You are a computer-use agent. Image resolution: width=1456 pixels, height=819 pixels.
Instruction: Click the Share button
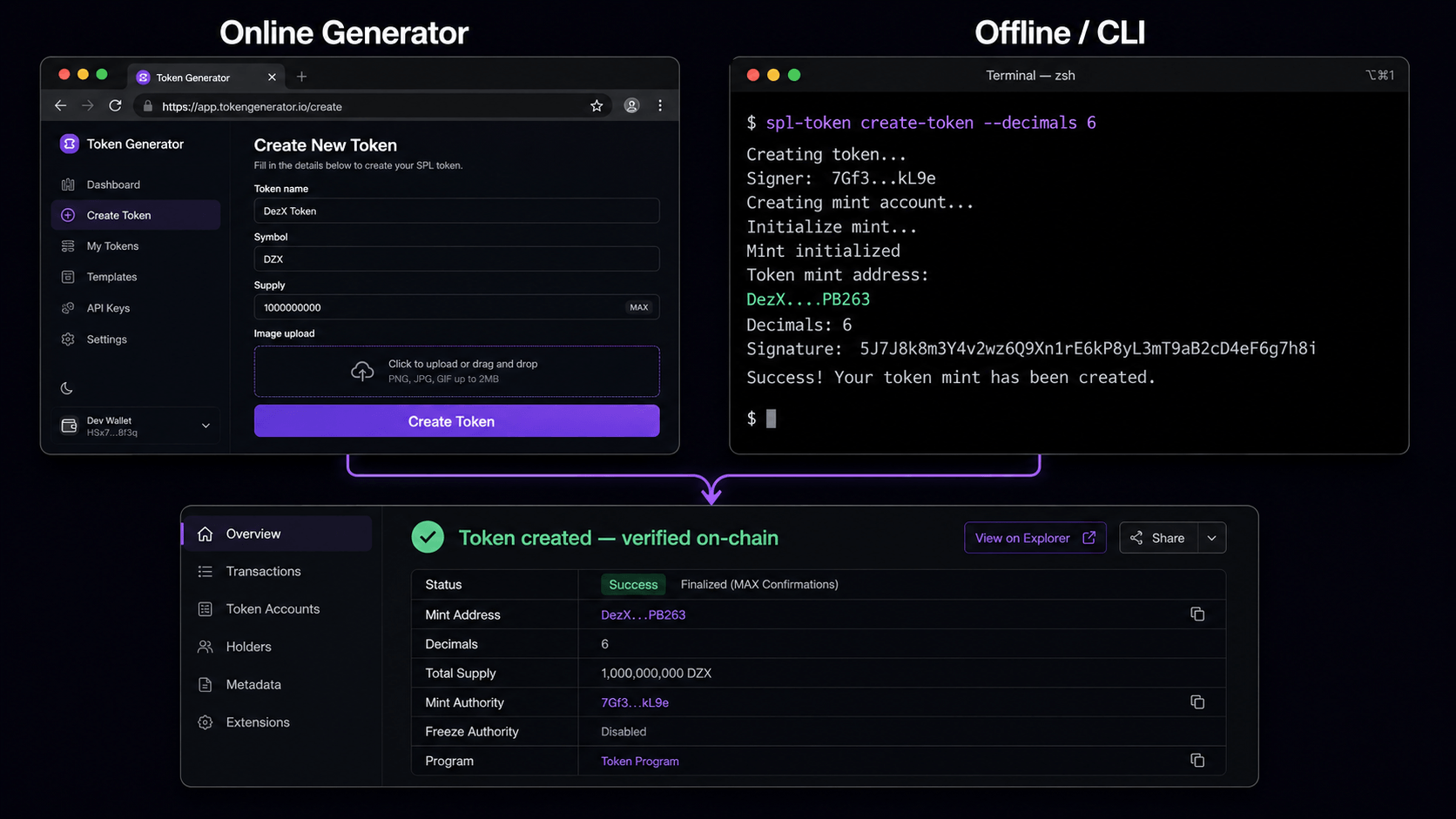(x=1158, y=538)
